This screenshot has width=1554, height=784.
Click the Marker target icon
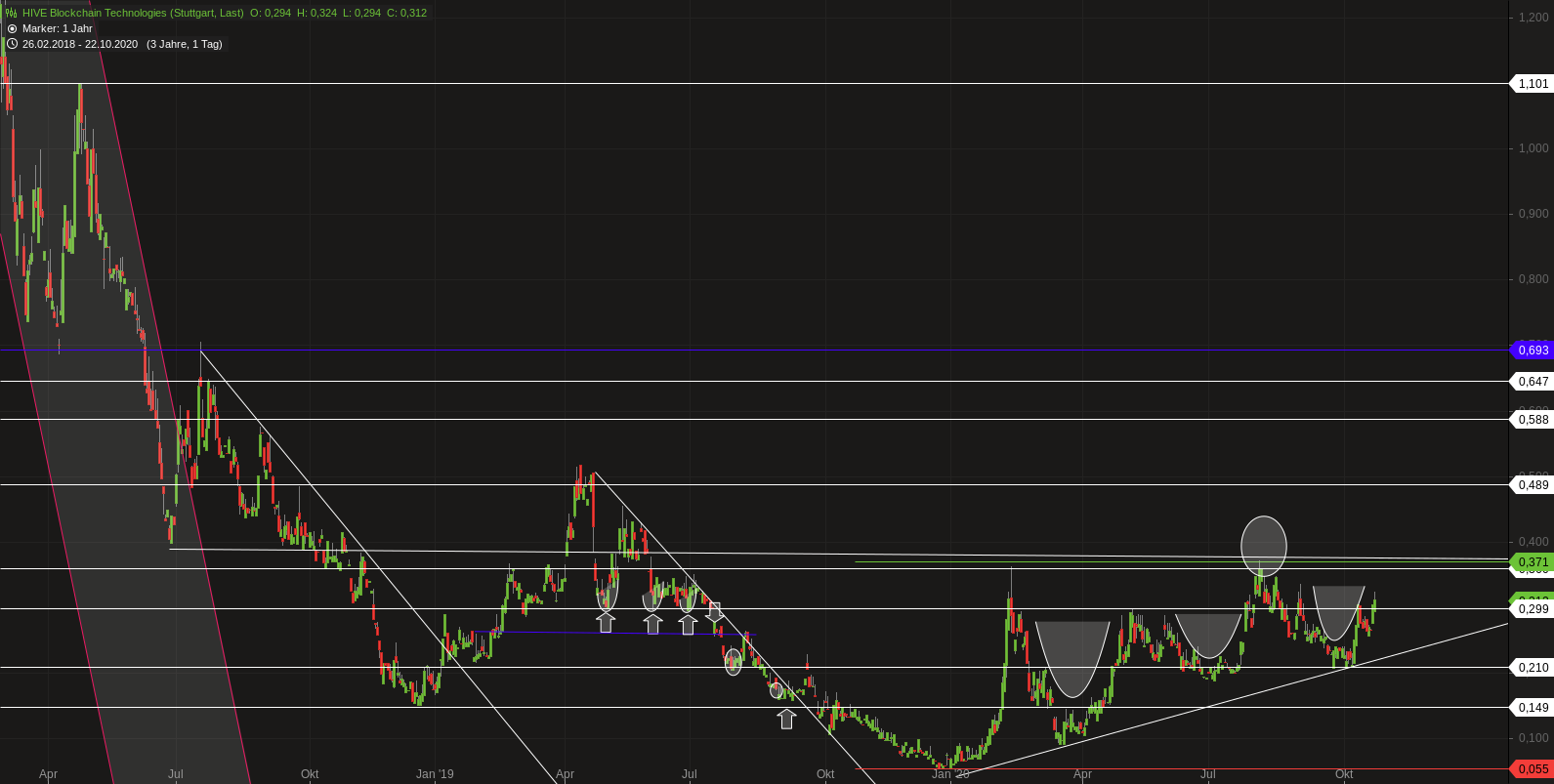click(12, 28)
